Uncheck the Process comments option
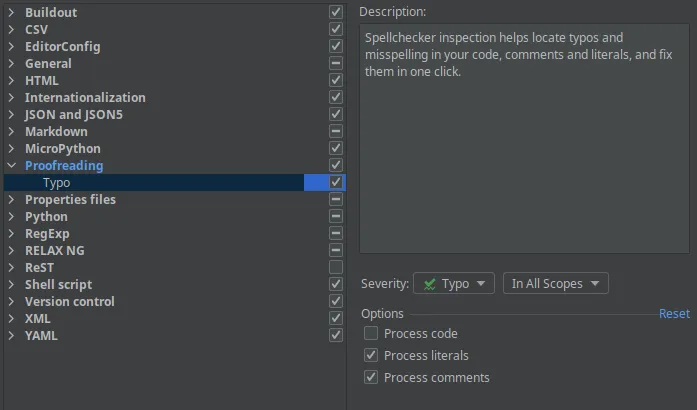 371,378
